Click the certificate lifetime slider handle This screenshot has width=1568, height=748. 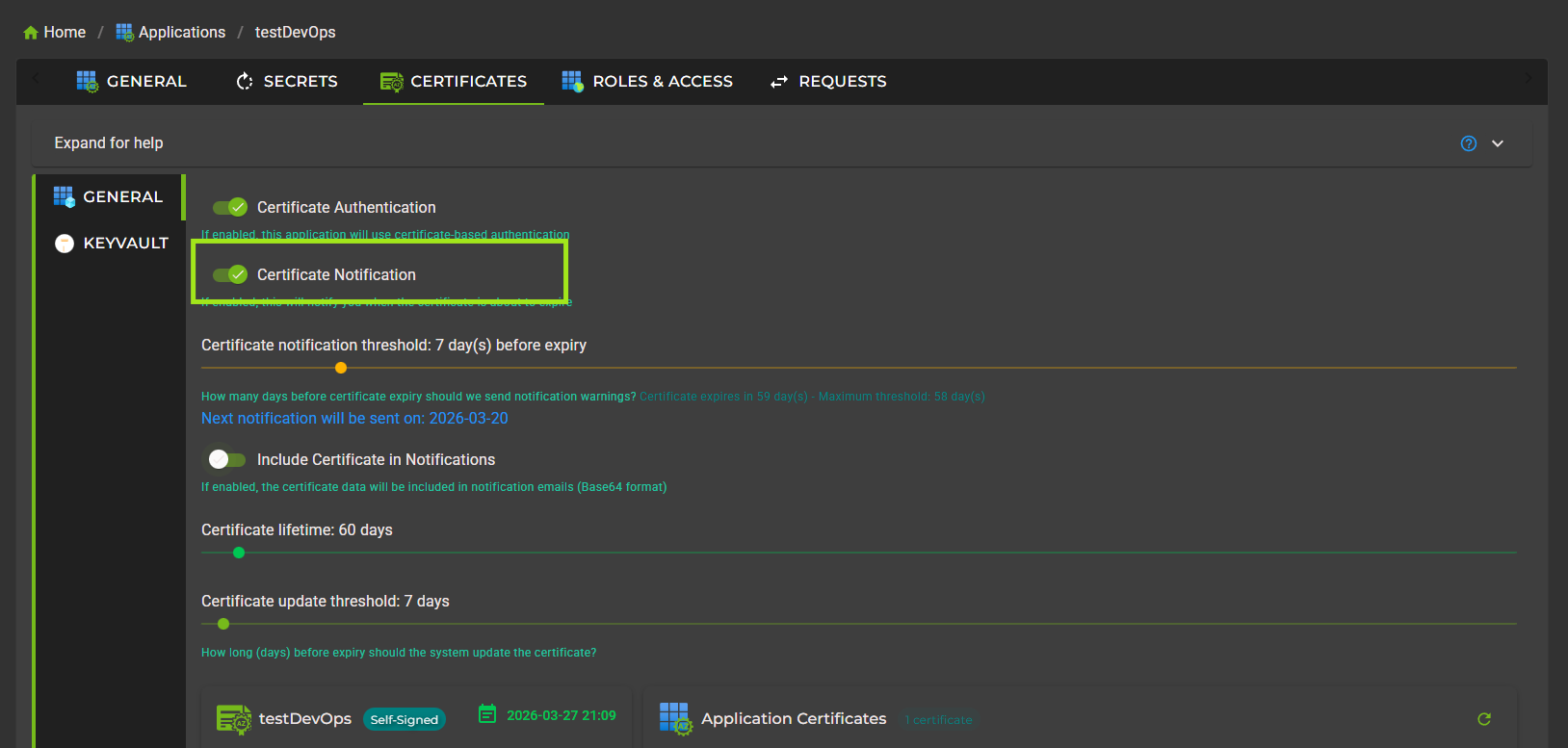point(239,553)
